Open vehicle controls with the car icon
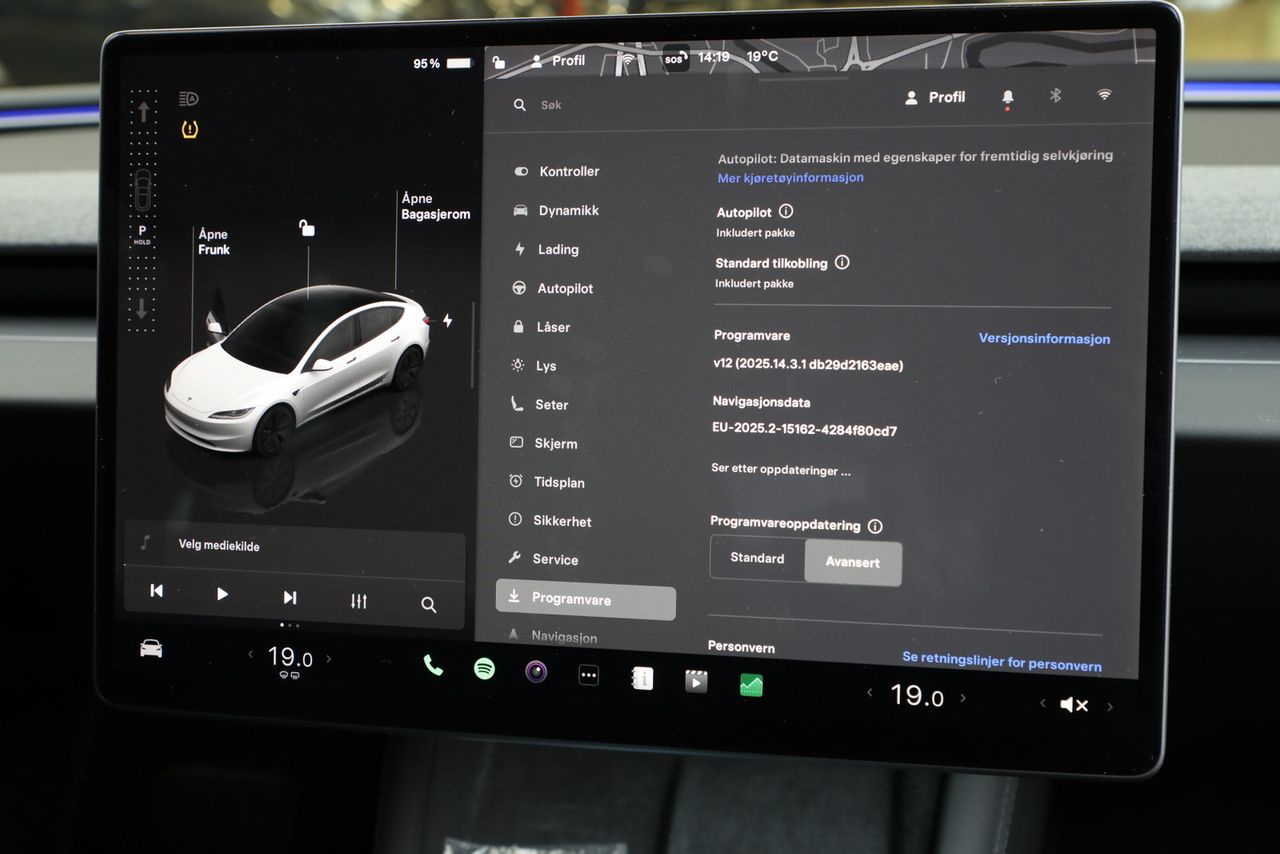The image size is (1280, 854). [151, 649]
